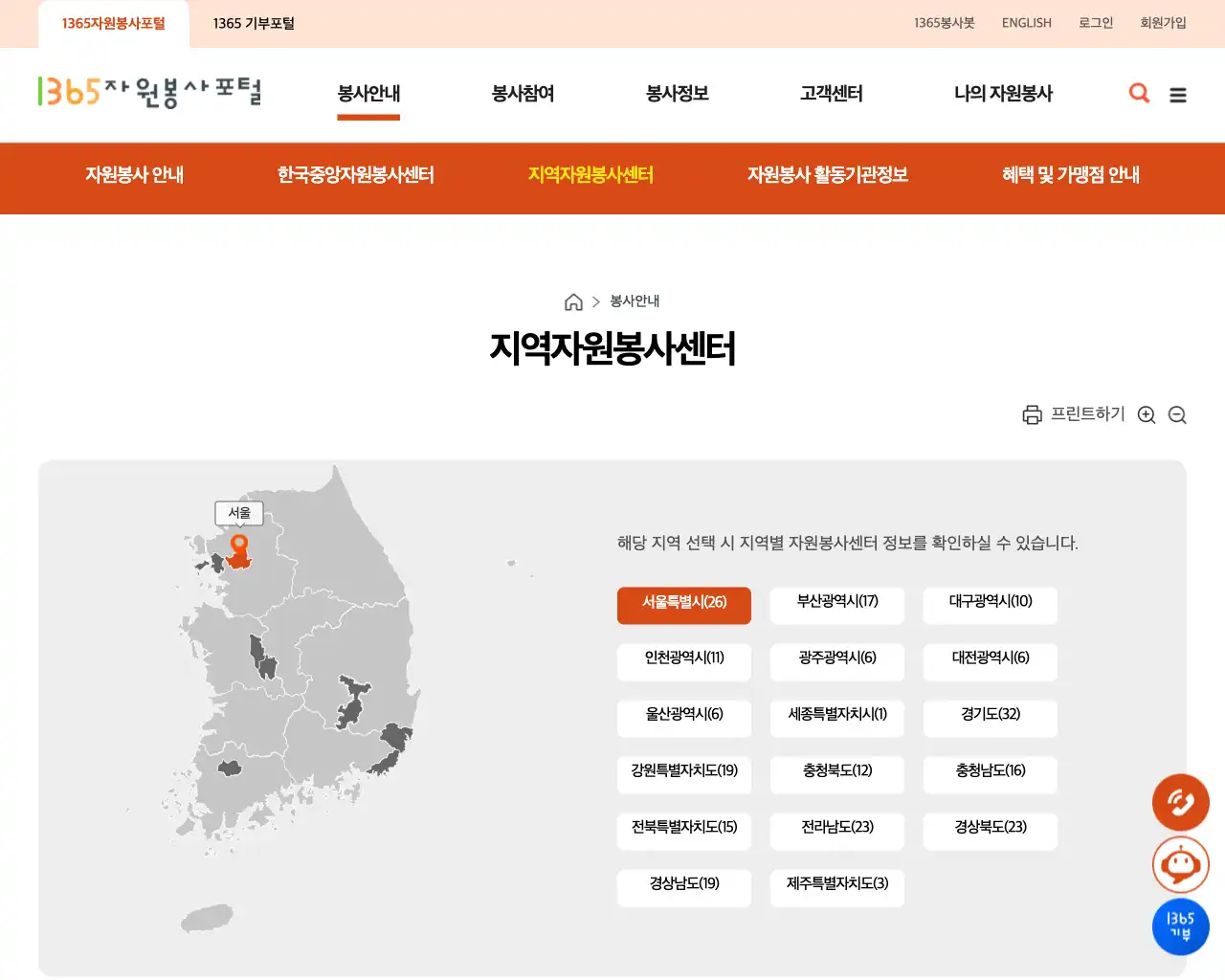
Task: Zoom out using the minus magnifier icon
Action: (1177, 414)
